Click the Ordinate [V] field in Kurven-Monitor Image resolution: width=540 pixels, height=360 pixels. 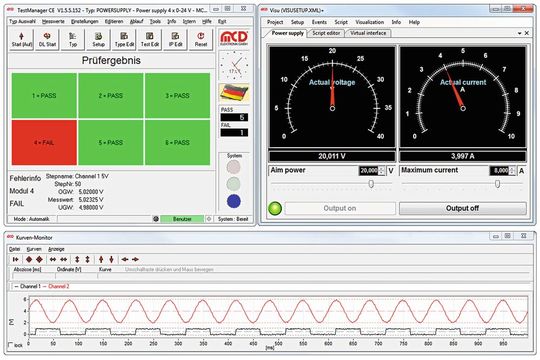coord(76,276)
